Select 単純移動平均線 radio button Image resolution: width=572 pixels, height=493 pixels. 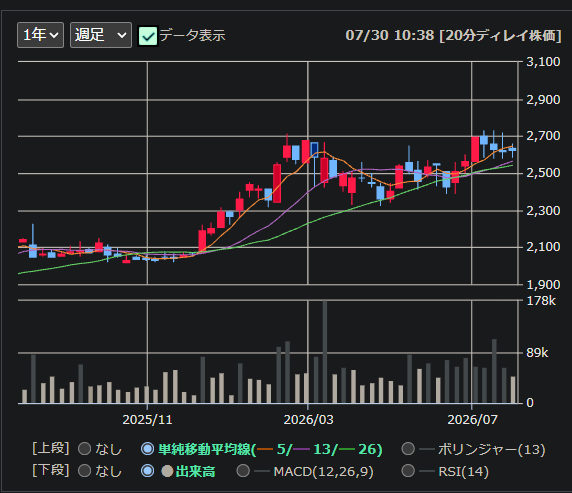[x=147, y=449]
